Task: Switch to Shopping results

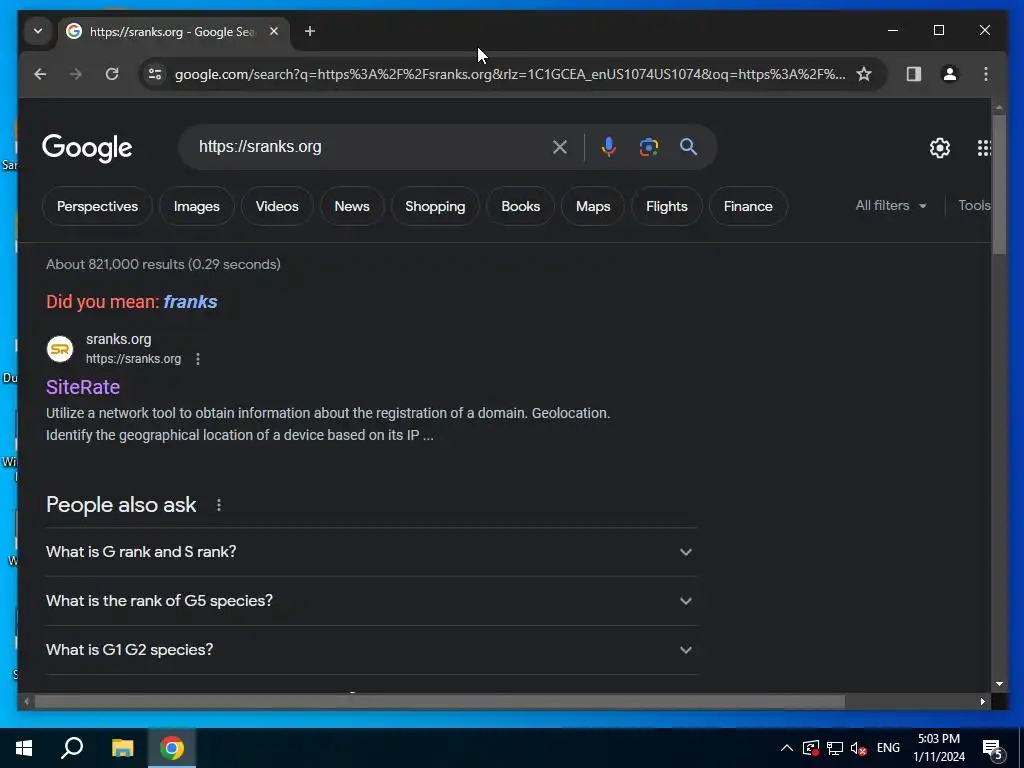Action: pyautogui.click(x=435, y=206)
